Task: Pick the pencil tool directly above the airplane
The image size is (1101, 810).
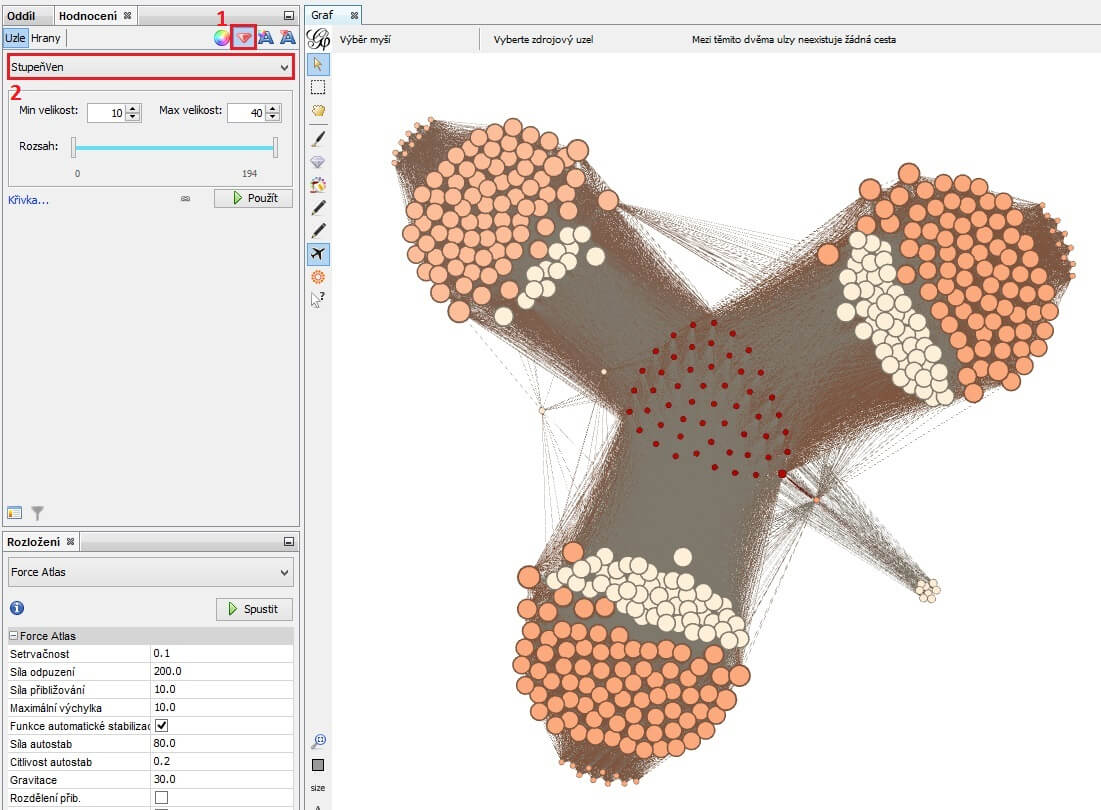Action: tap(318, 230)
